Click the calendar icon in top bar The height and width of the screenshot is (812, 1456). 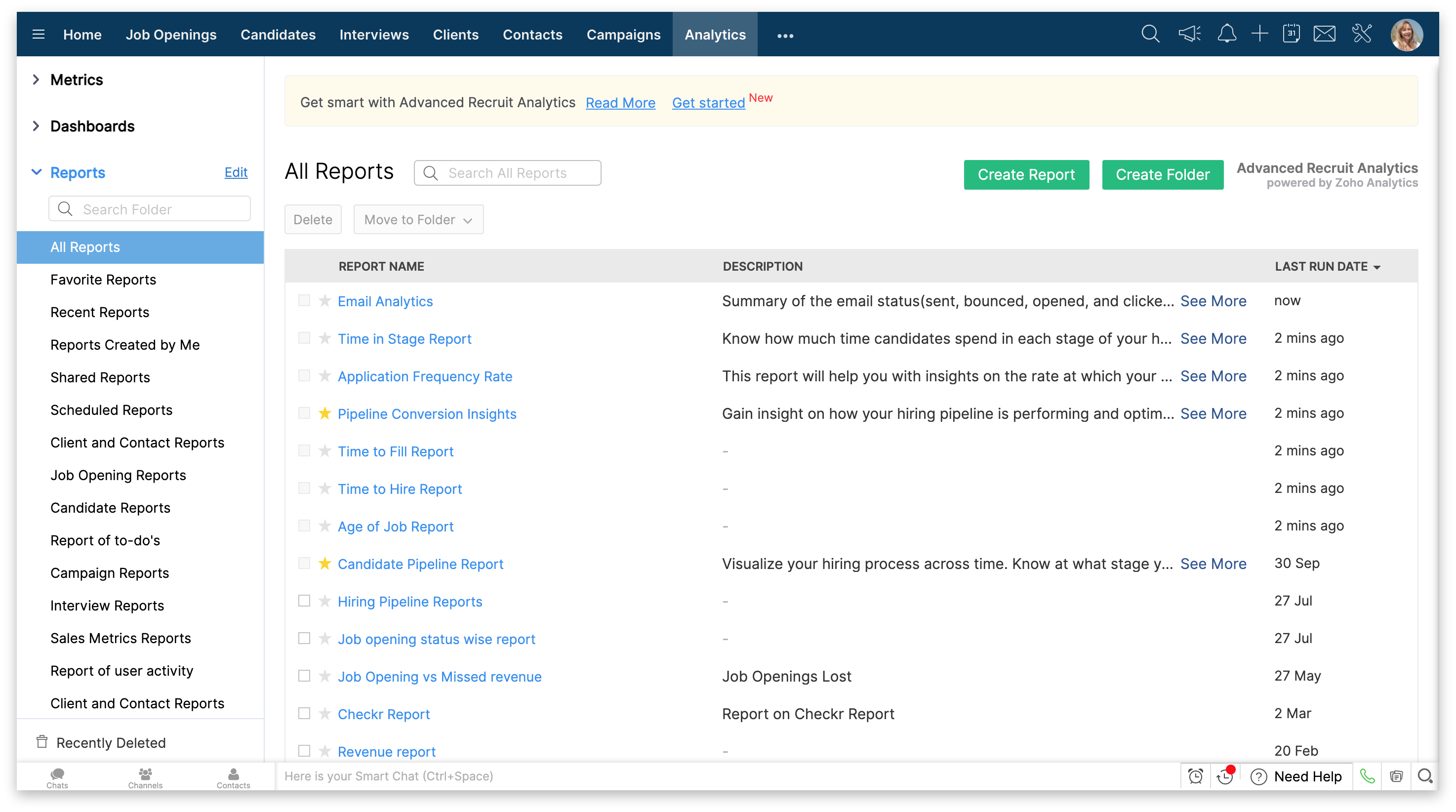click(1291, 34)
